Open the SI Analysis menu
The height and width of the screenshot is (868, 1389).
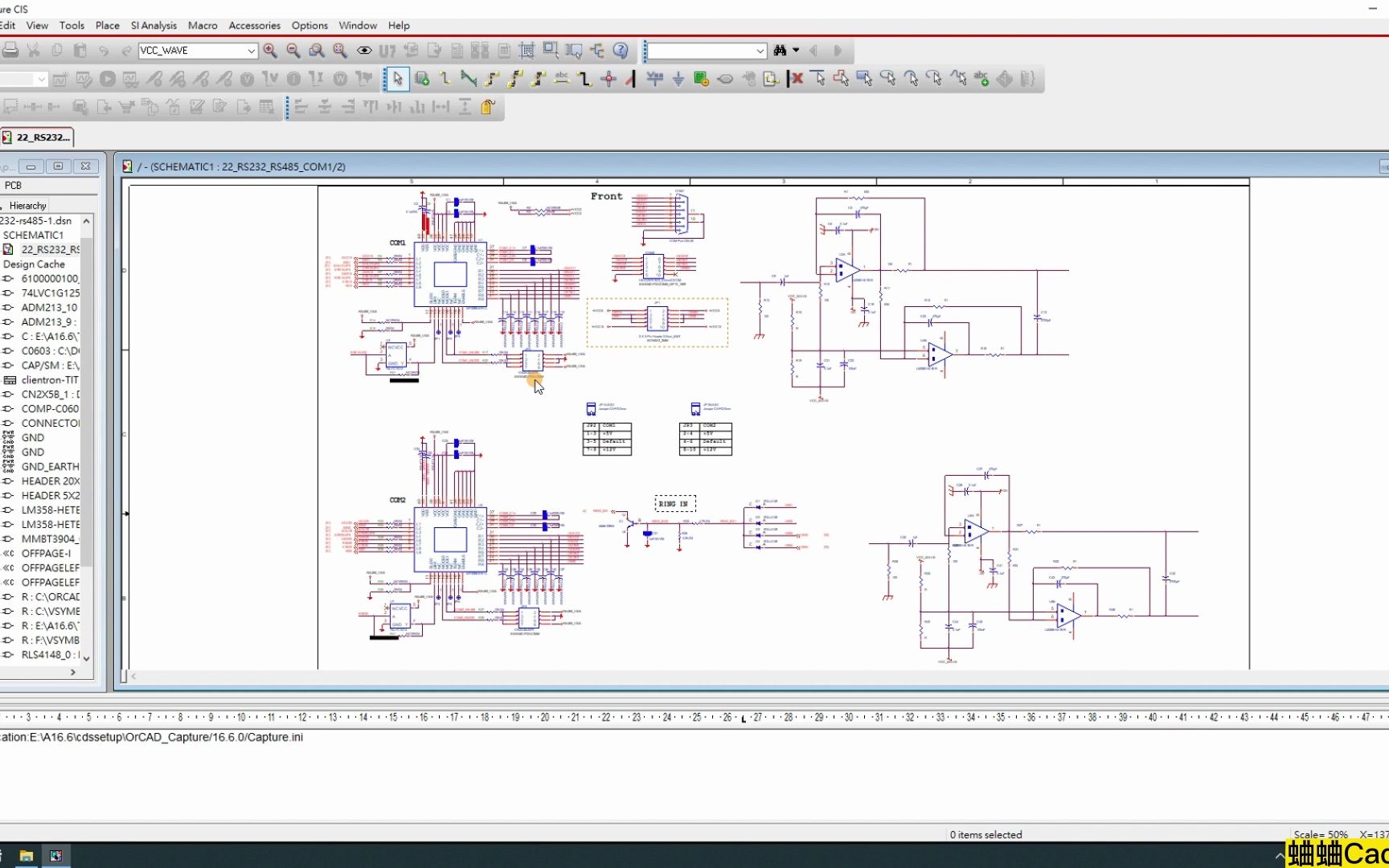(154, 26)
